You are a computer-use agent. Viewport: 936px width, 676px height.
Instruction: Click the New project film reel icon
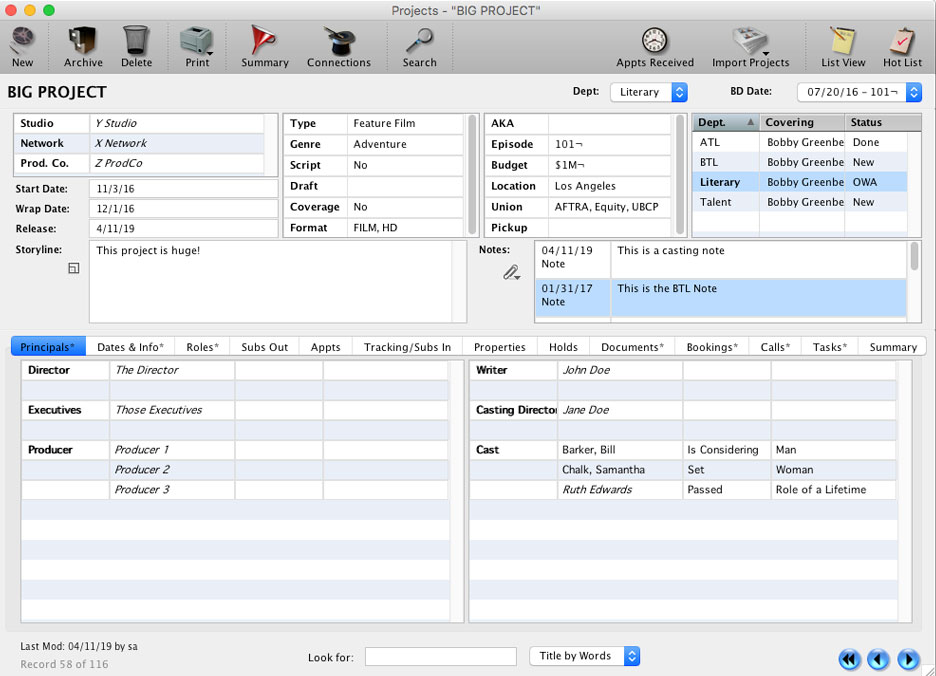pos(23,40)
